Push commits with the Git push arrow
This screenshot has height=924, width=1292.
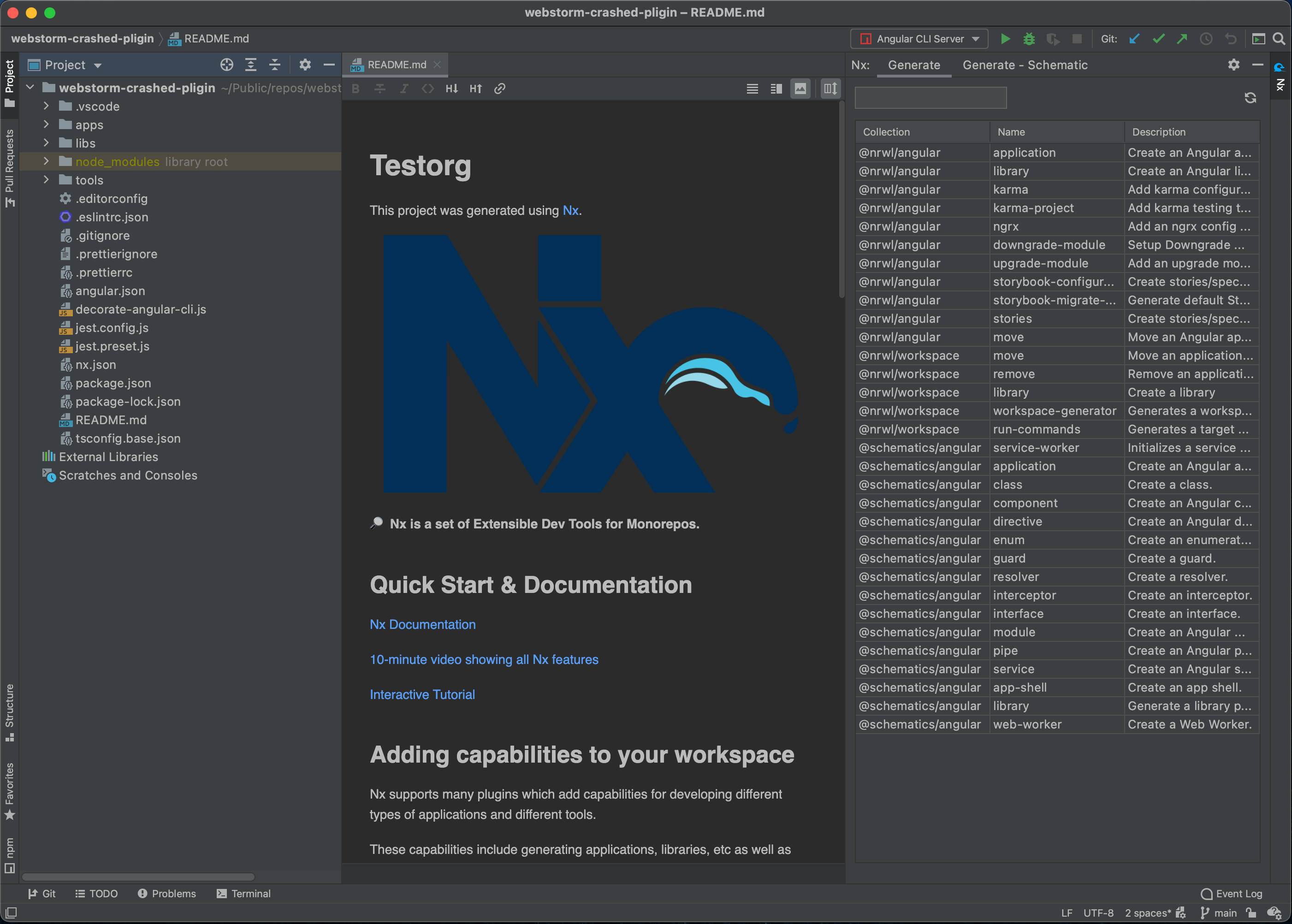pos(1182,39)
